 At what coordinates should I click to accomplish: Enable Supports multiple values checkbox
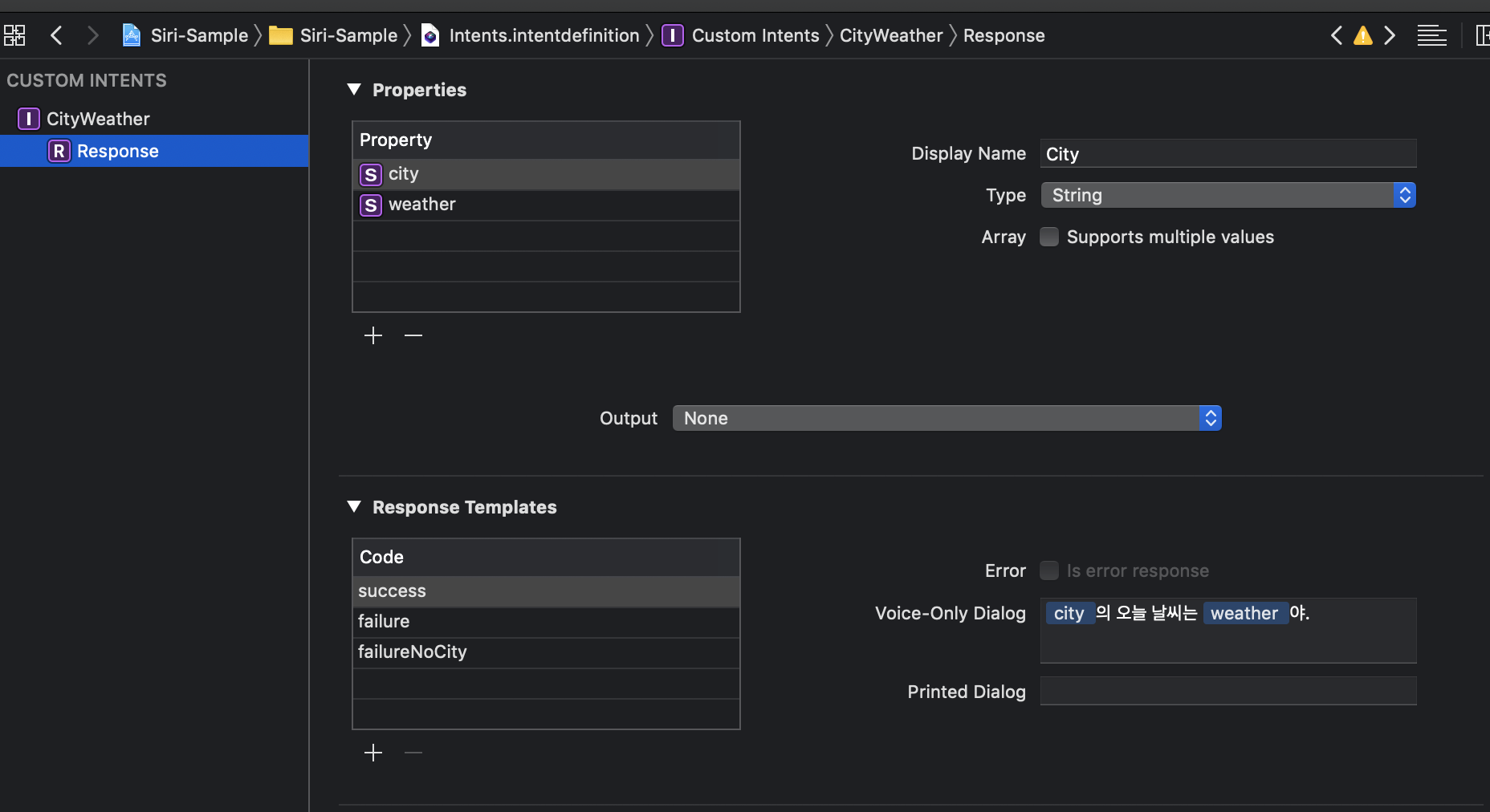[1049, 237]
